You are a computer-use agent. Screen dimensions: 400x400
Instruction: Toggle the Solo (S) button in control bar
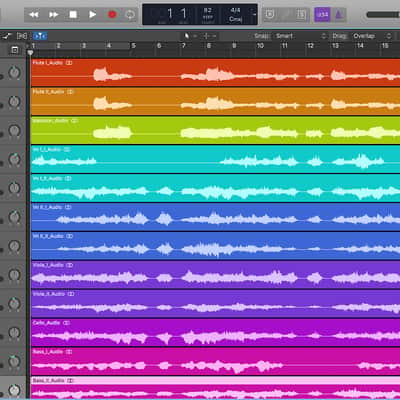pyautogui.click(x=302, y=15)
